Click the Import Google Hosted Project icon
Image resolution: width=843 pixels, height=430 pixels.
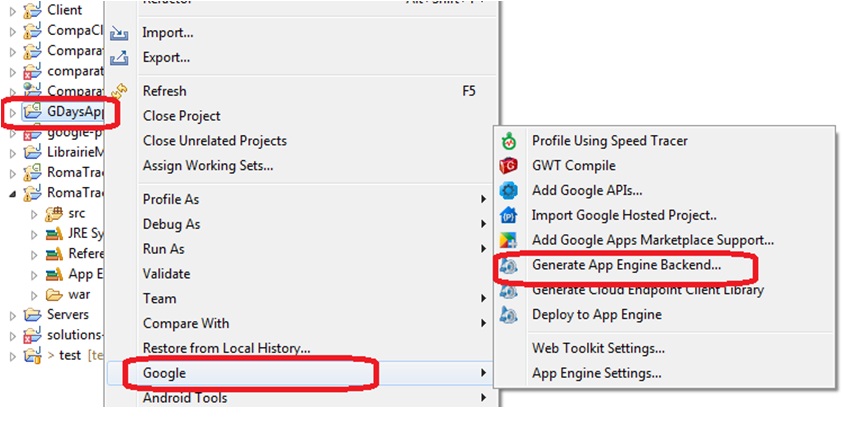pos(509,215)
